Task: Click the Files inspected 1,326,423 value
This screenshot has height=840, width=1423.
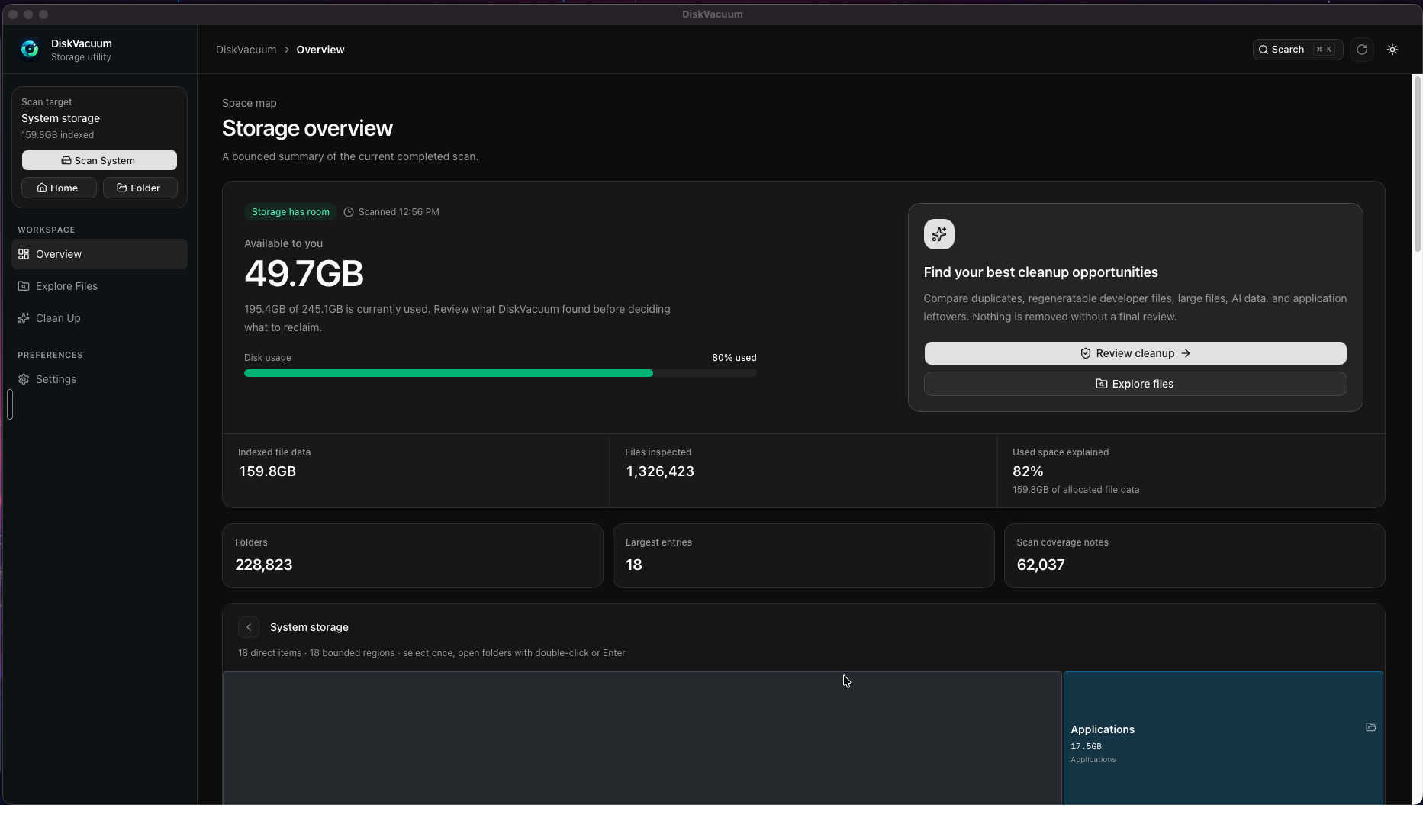Action: coord(660,471)
